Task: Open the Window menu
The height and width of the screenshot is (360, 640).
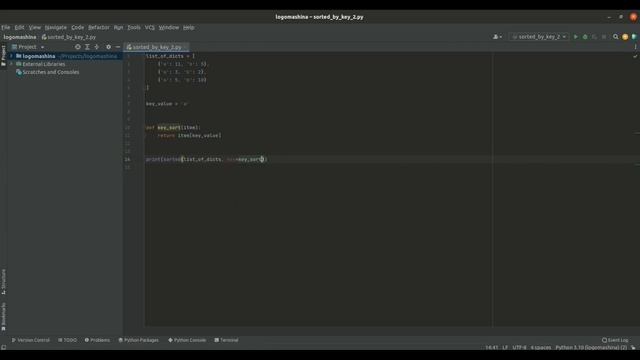Action: click(169, 27)
